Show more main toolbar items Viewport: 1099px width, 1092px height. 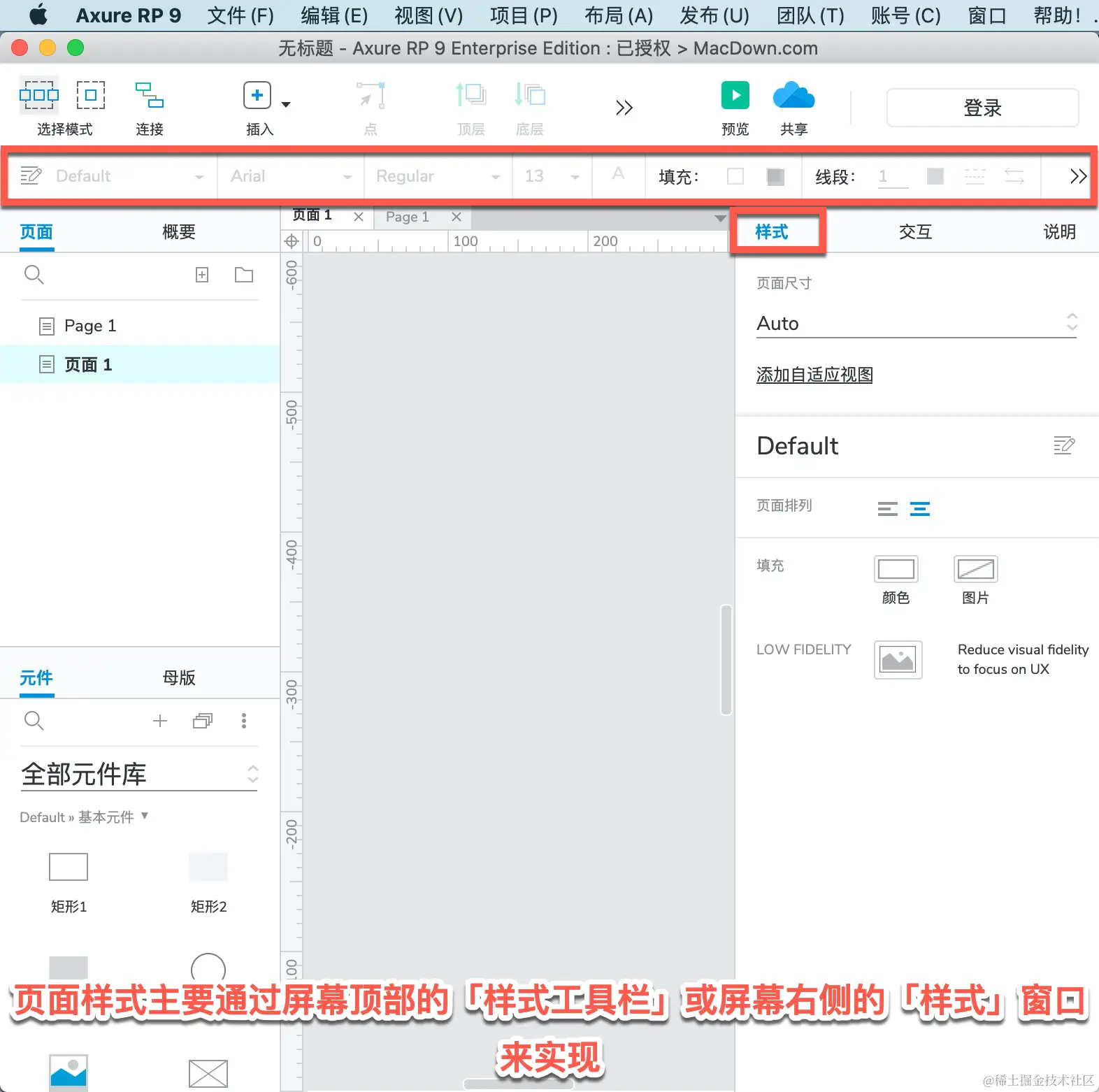tap(624, 108)
